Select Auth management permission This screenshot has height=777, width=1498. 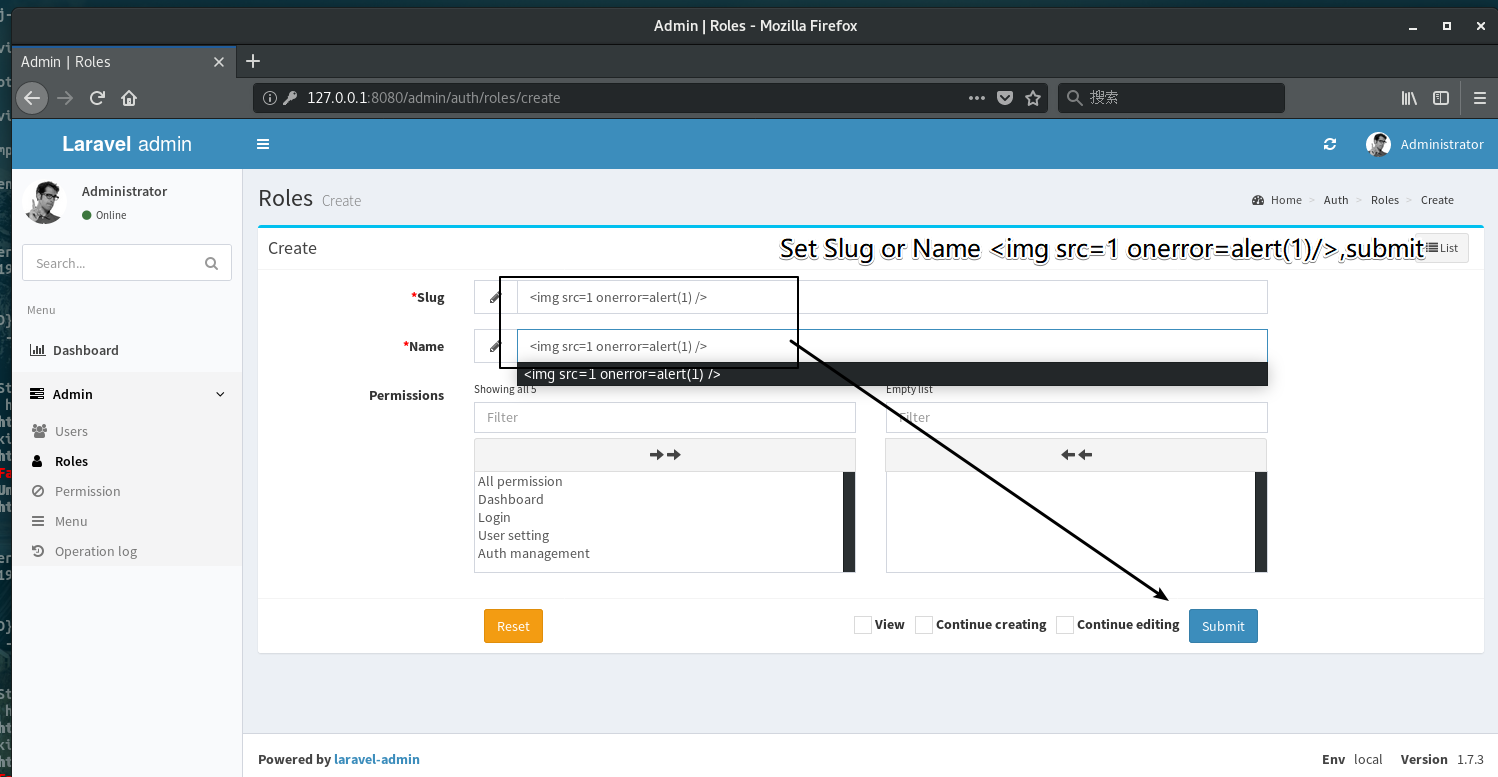point(534,553)
